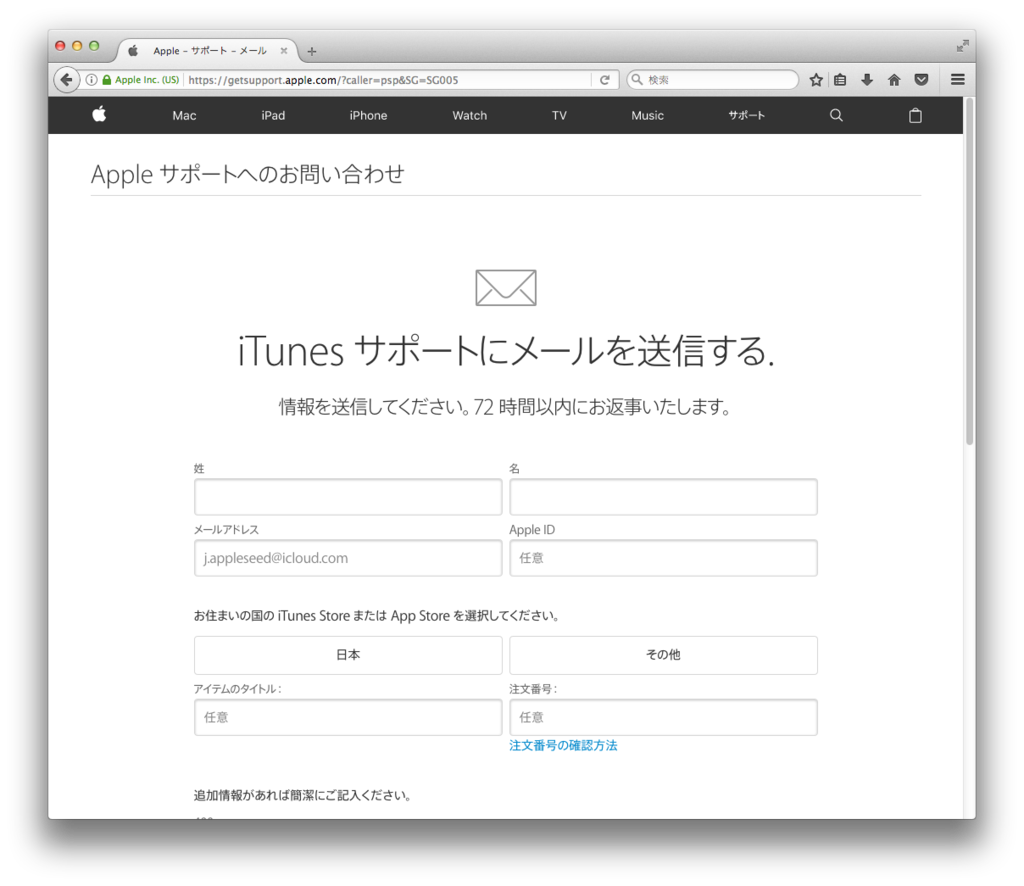This screenshot has height=886, width=1024.
Task: Choose その他 store button
Action: tap(663, 655)
